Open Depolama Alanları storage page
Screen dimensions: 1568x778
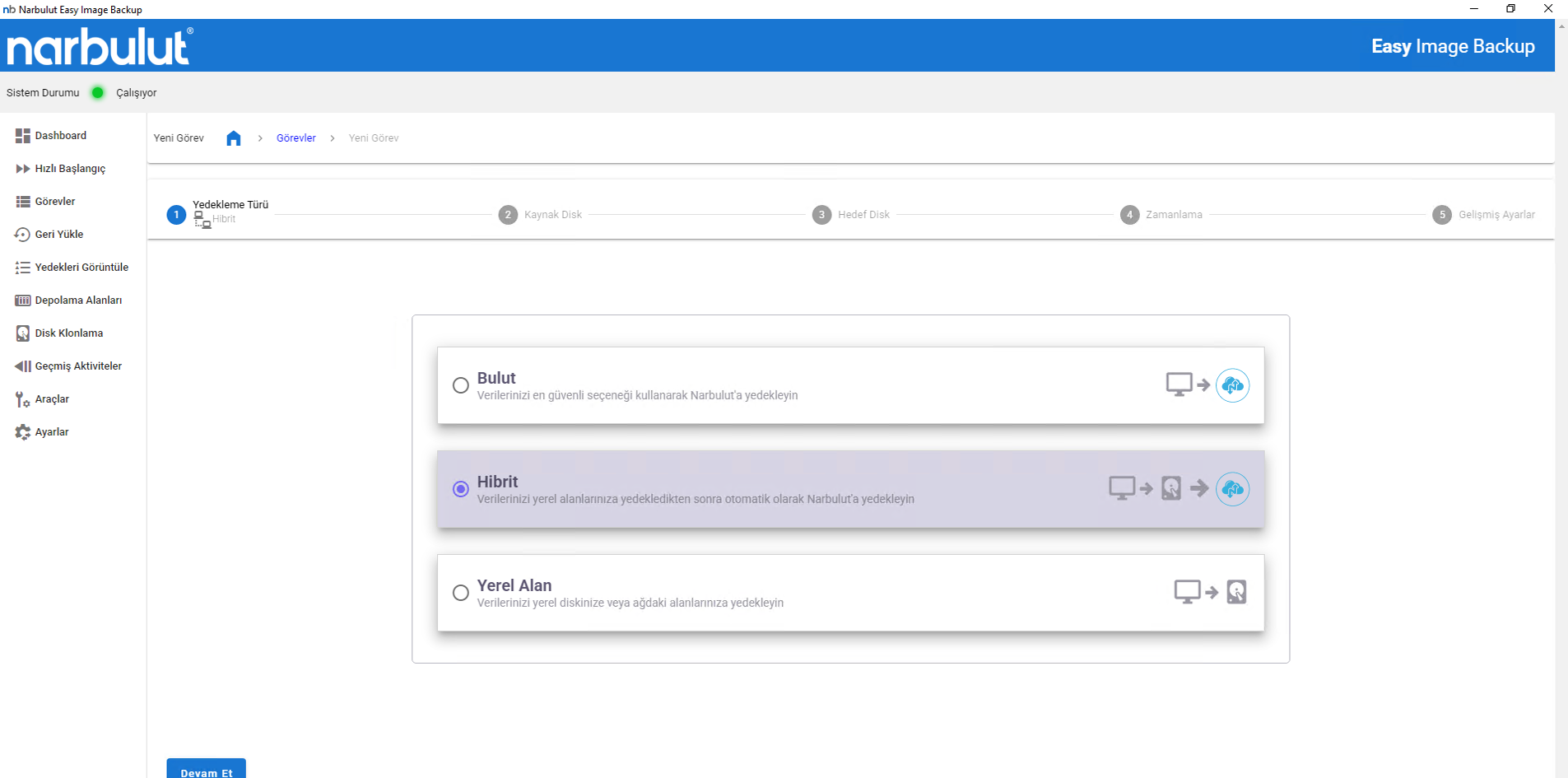coord(77,300)
